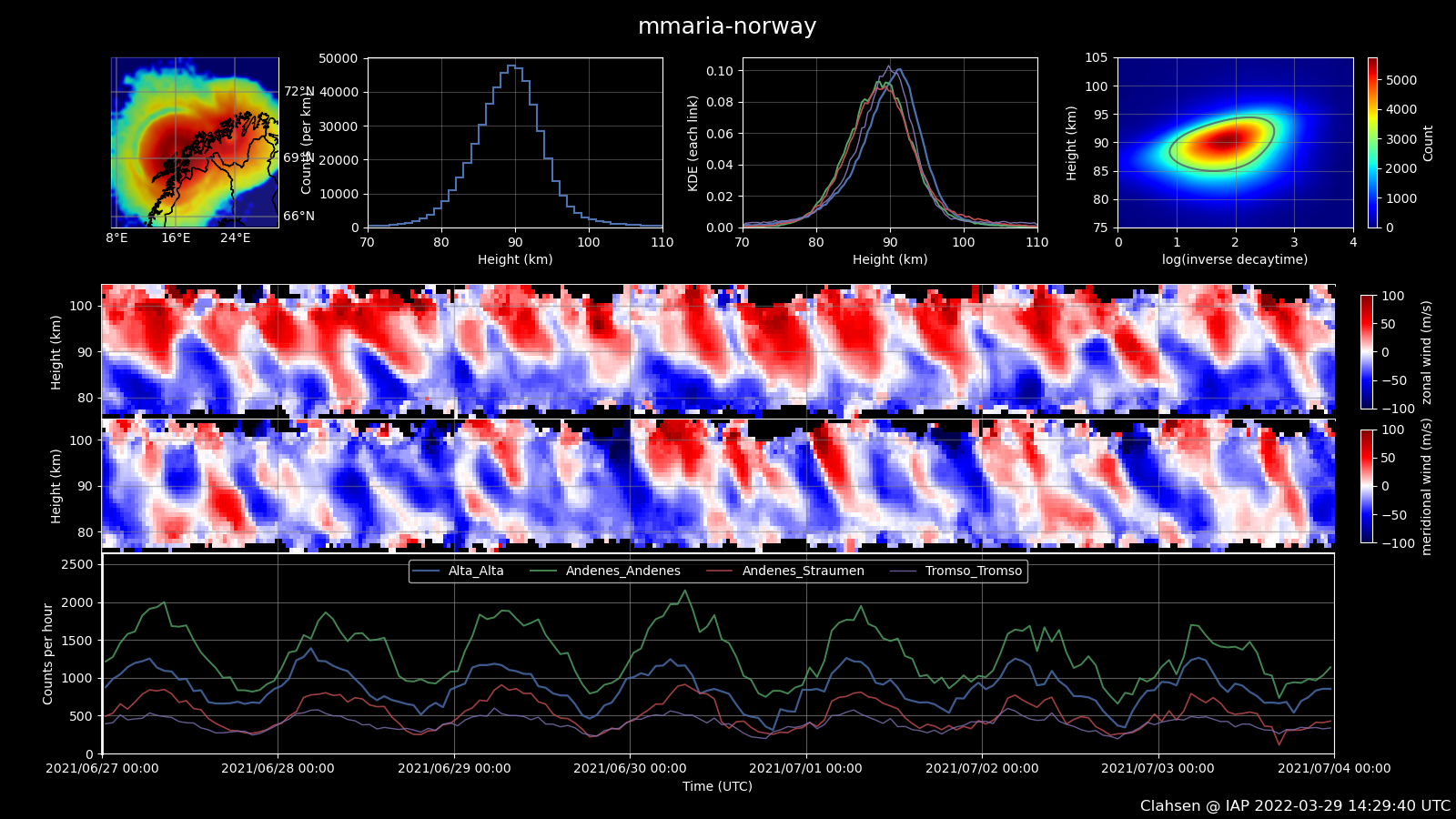Click the 2021/07/02 00:00 time tick label
1456x819 pixels.
click(982, 768)
